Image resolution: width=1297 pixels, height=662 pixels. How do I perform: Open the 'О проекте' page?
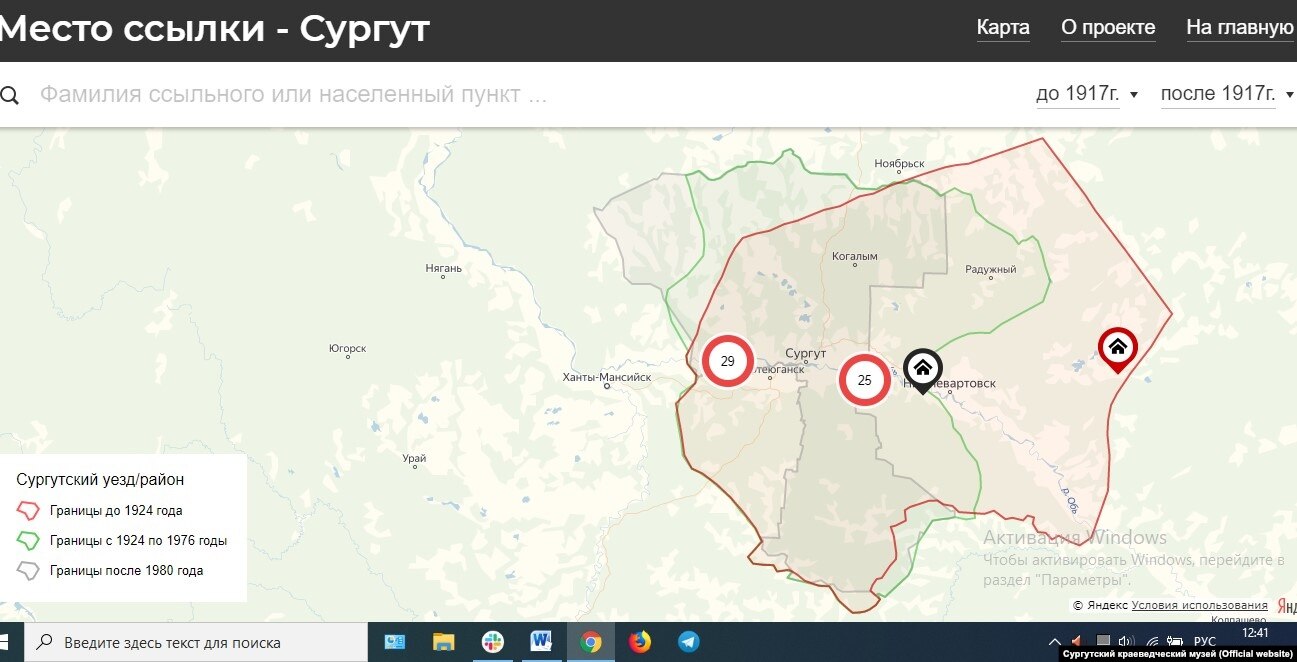click(x=1108, y=28)
